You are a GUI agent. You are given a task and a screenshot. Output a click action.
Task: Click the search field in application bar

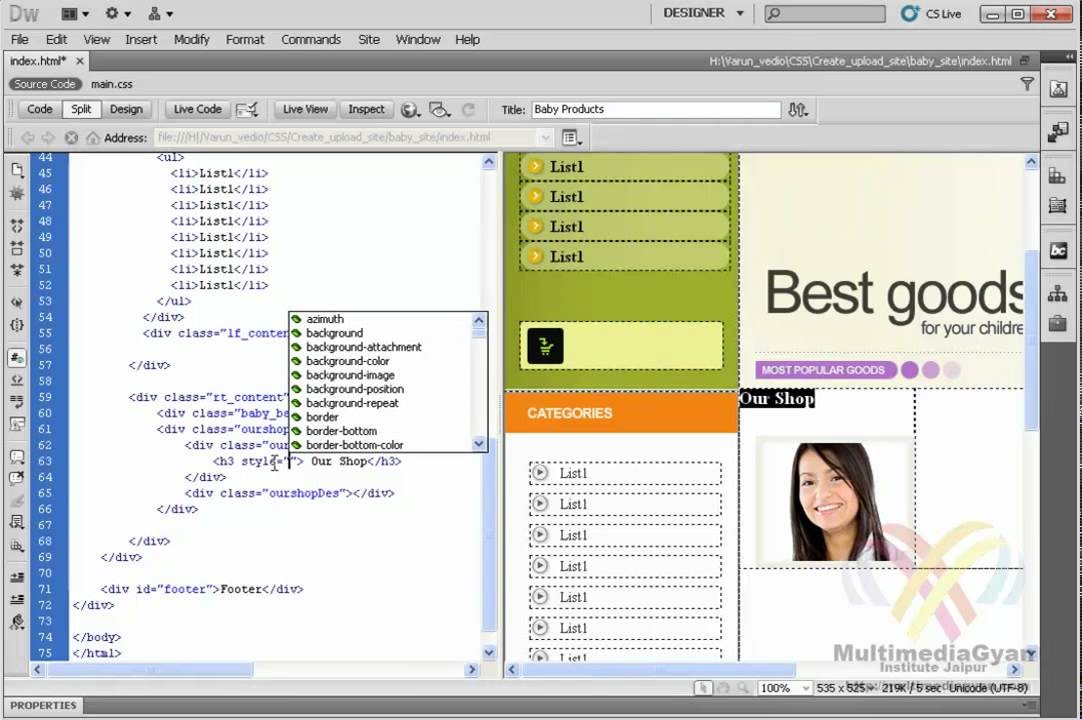pyautogui.click(x=825, y=13)
